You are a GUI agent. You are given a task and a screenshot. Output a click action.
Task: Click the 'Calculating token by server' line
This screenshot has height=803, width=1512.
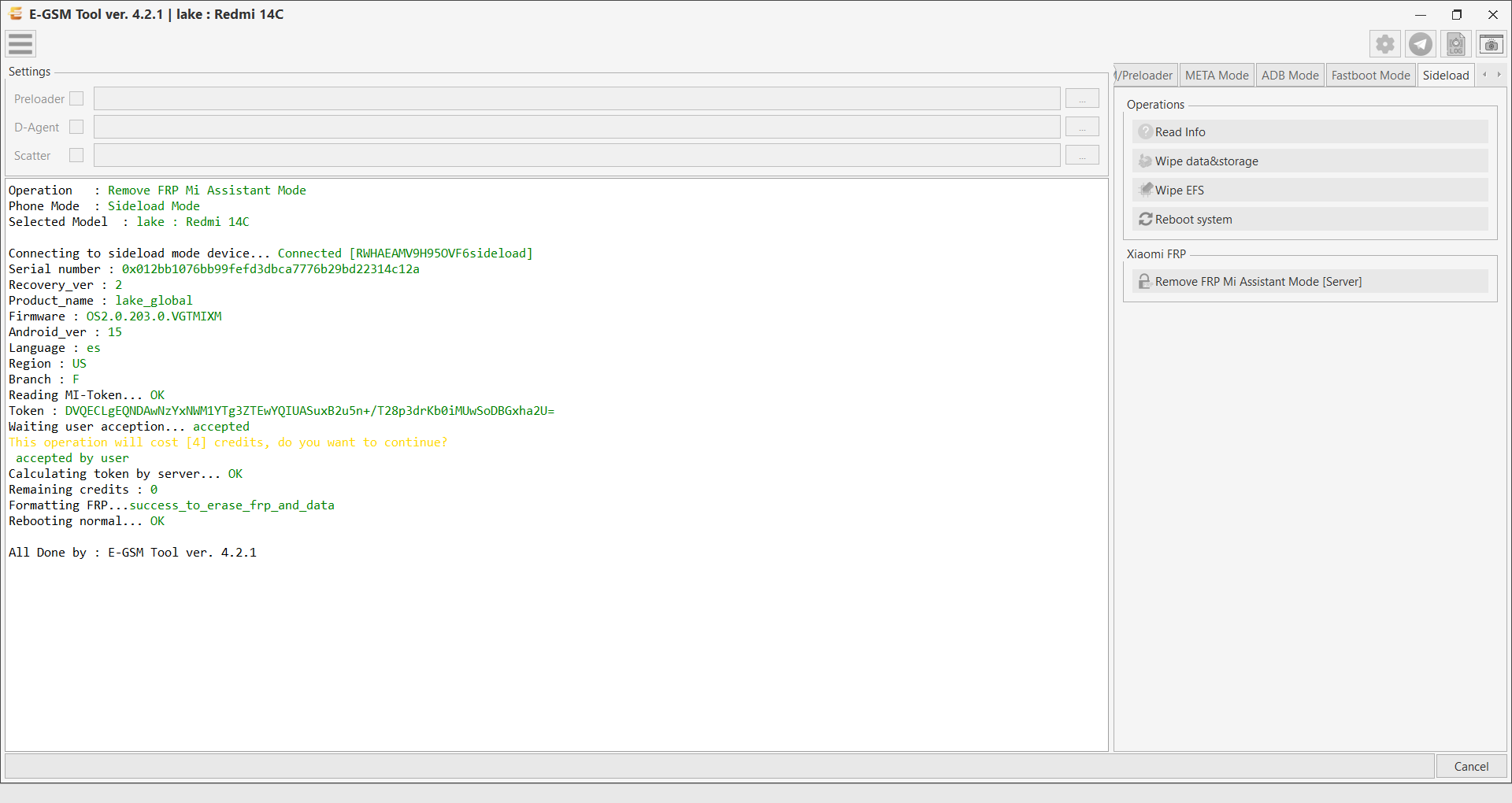coord(125,474)
